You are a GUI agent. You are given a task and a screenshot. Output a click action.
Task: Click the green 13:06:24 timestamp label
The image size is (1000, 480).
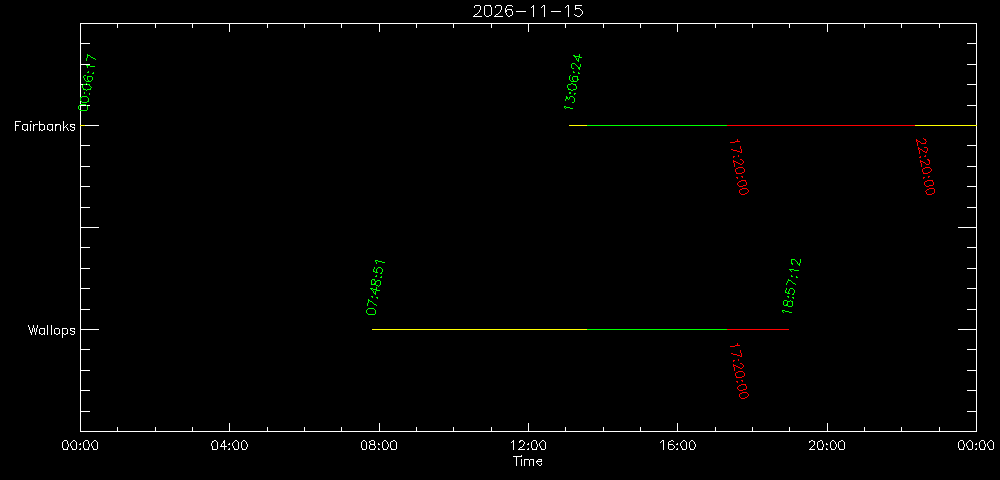point(573,82)
